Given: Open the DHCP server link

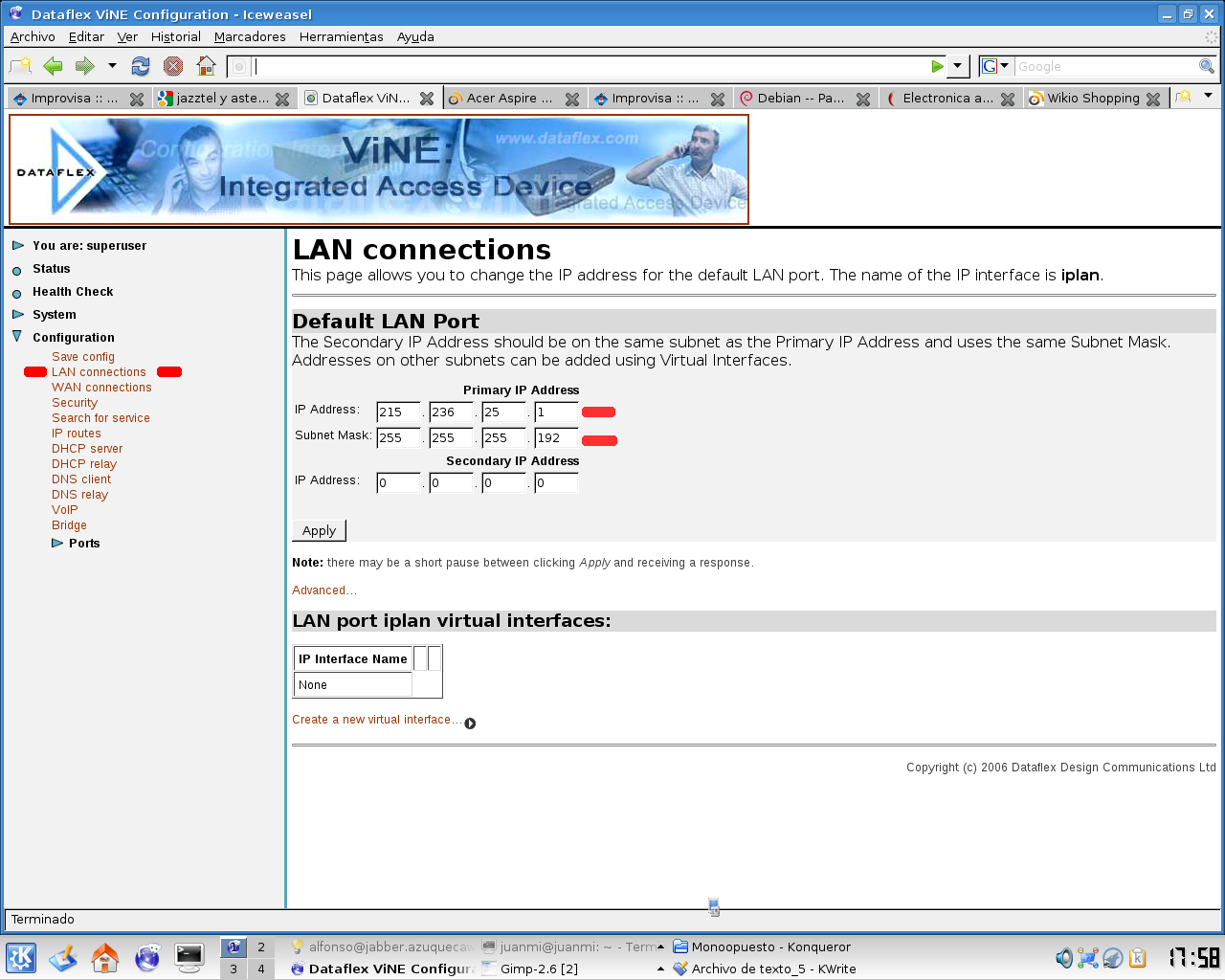Looking at the screenshot, I should click(87, 449).
